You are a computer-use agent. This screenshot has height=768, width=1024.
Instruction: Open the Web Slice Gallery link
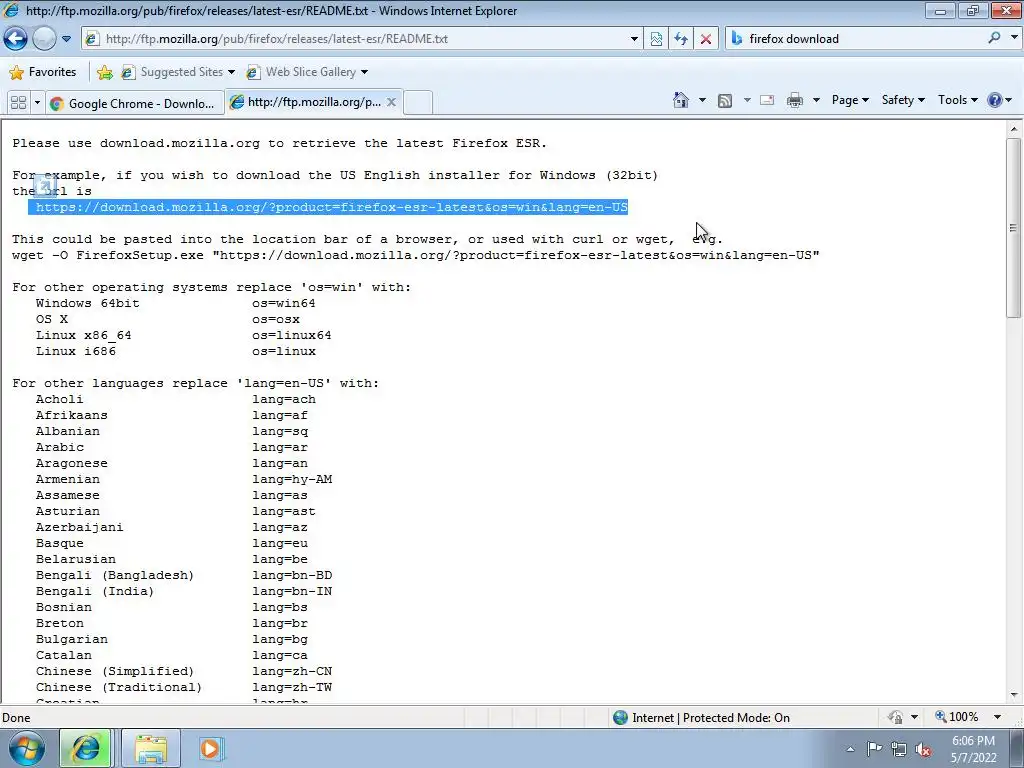302,72
